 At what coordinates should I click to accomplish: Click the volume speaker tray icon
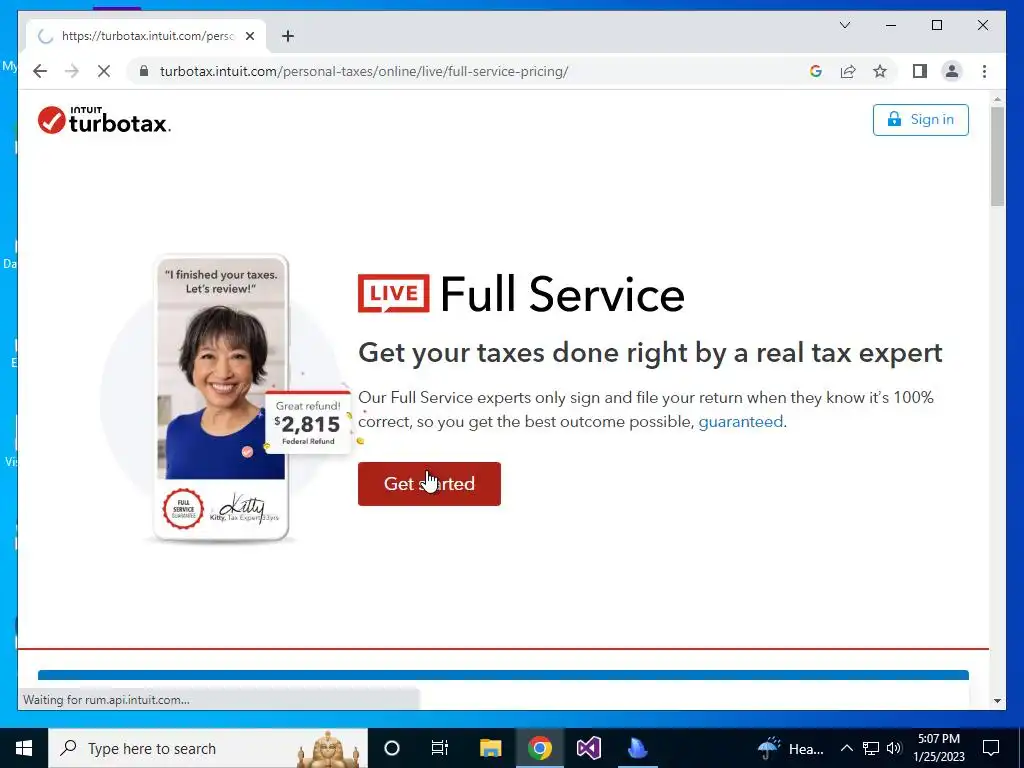[894, 748]
